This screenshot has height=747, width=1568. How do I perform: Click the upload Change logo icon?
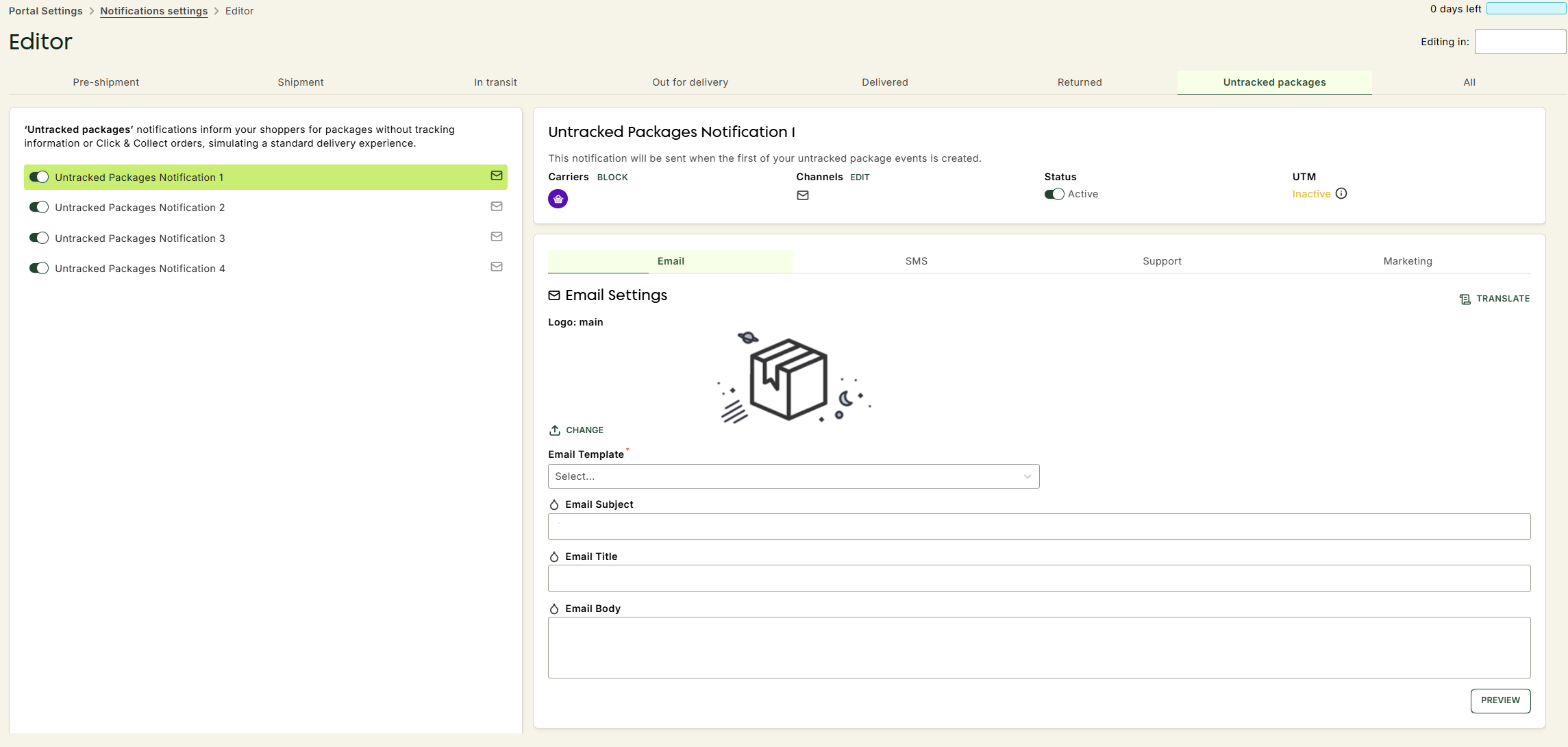pyautogui.click(x=555, y=430)
